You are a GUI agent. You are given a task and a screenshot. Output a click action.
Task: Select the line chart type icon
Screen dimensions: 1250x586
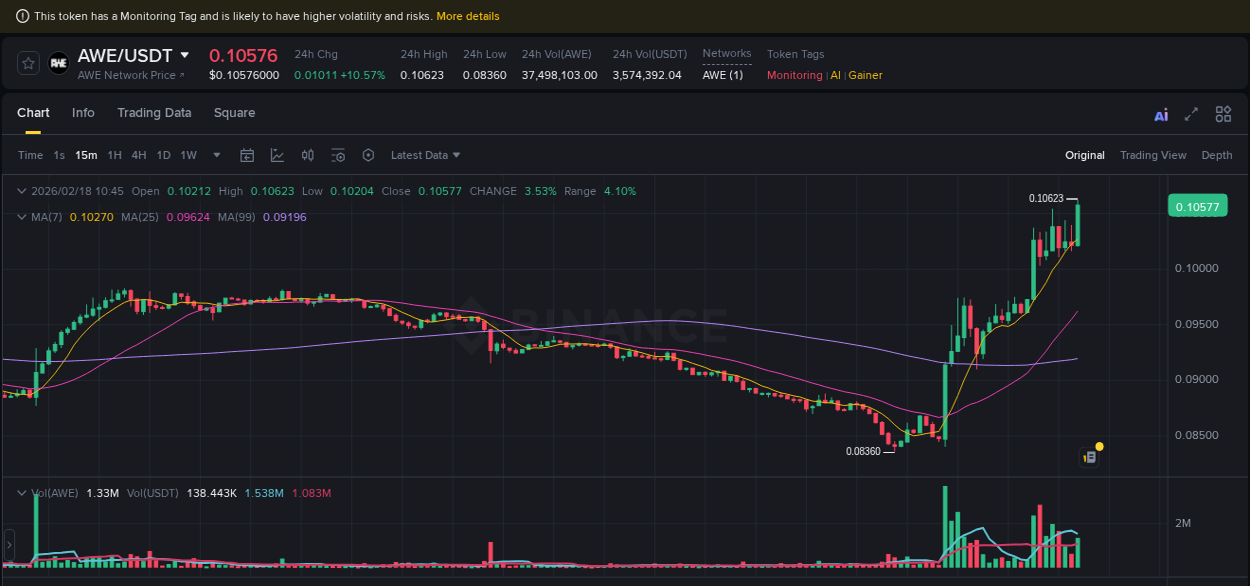point(277,155)
